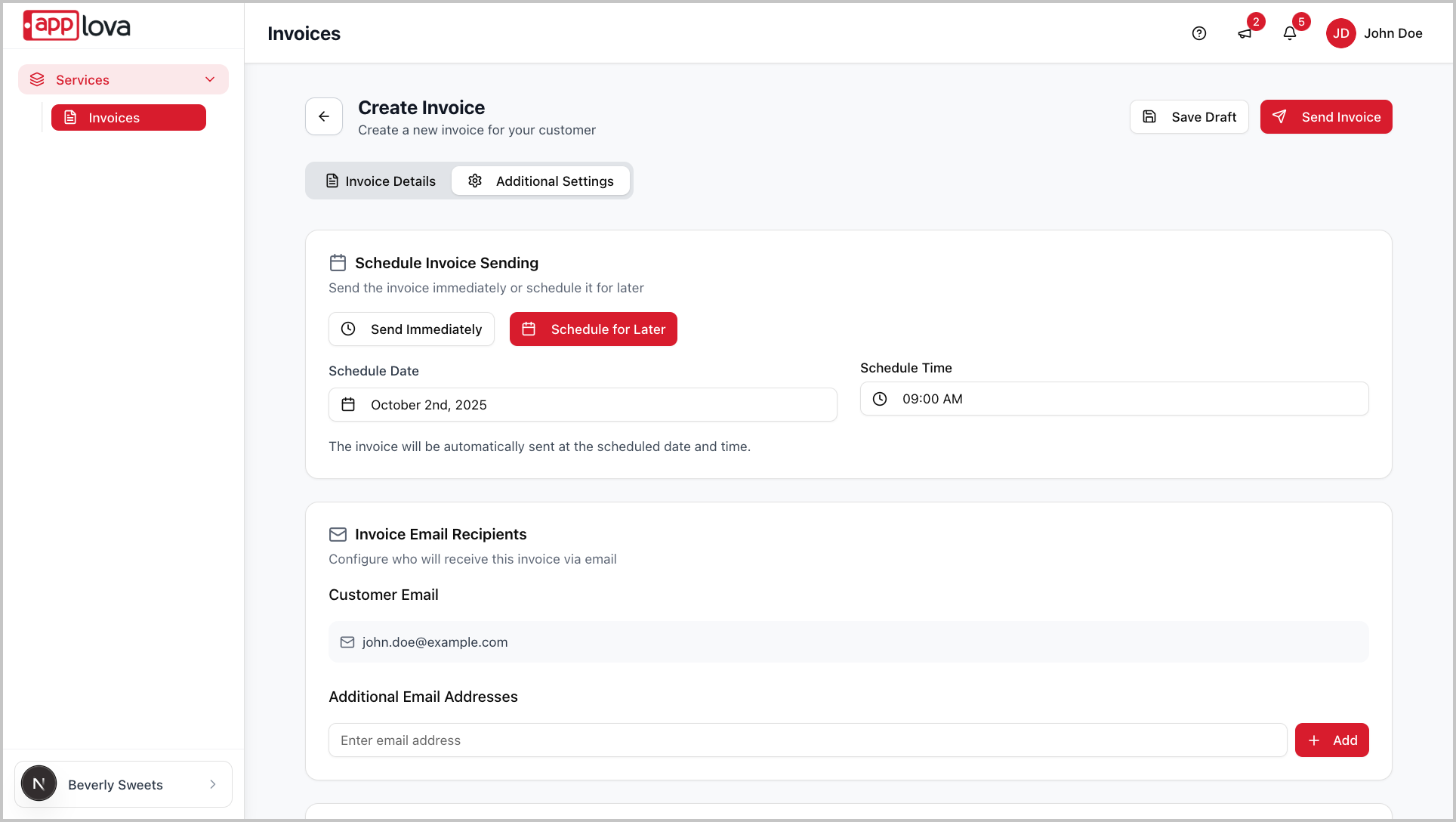Click calendar icon in Schedule Date field
Screen dimensions: 1456x822
(348, 405)
